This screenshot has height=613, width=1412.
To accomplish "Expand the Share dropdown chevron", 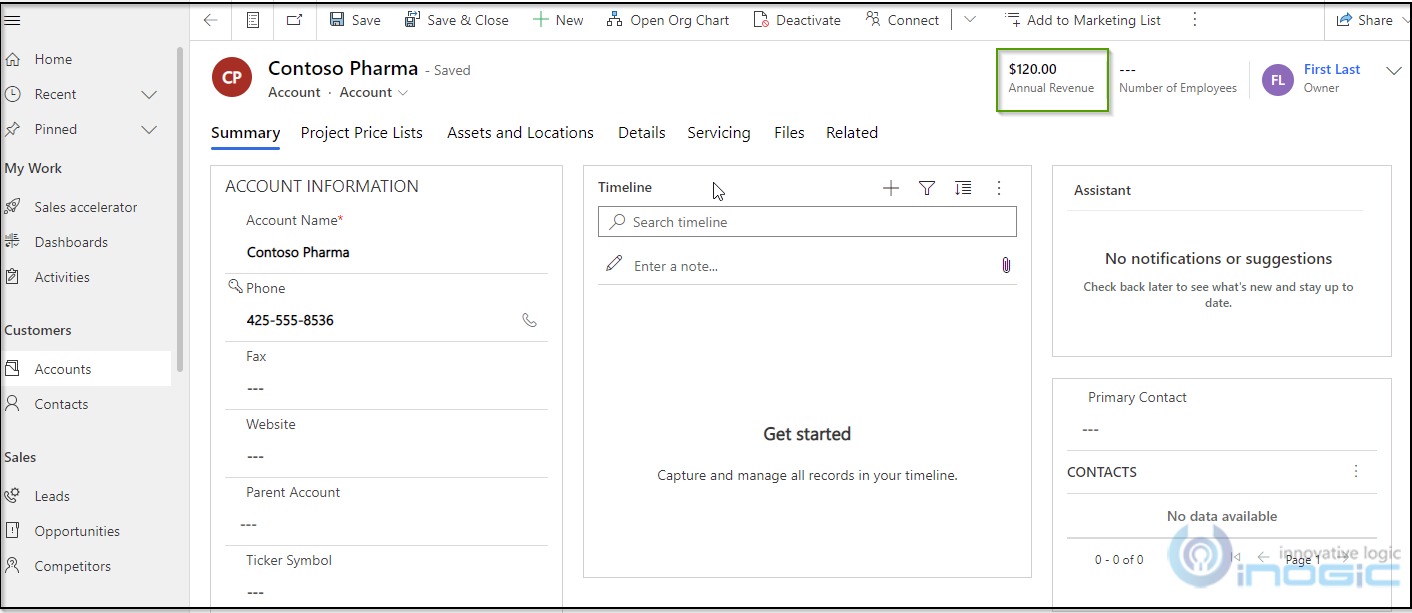I will [x=1405, y=20].
